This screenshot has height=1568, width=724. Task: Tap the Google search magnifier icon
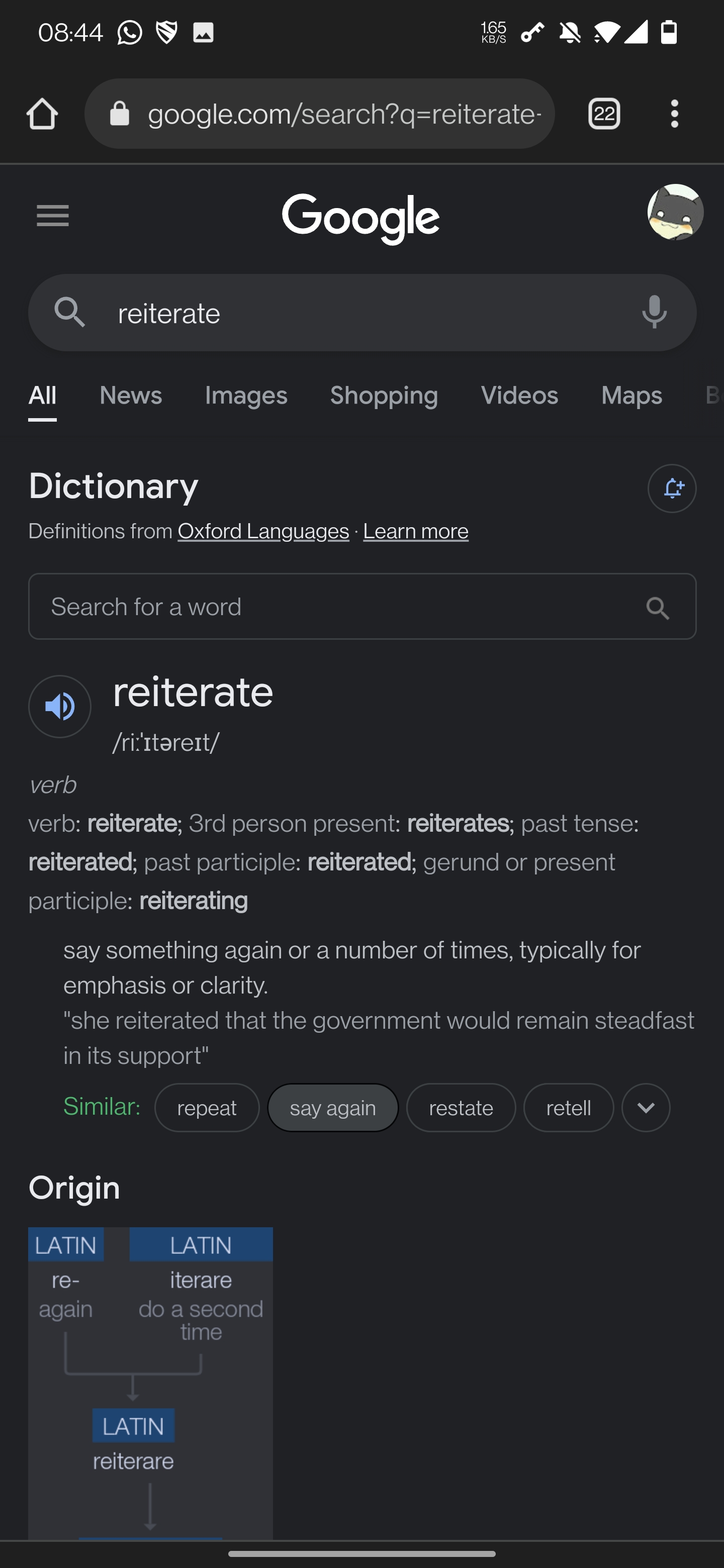pyautogui.click(x=70, y=312)
